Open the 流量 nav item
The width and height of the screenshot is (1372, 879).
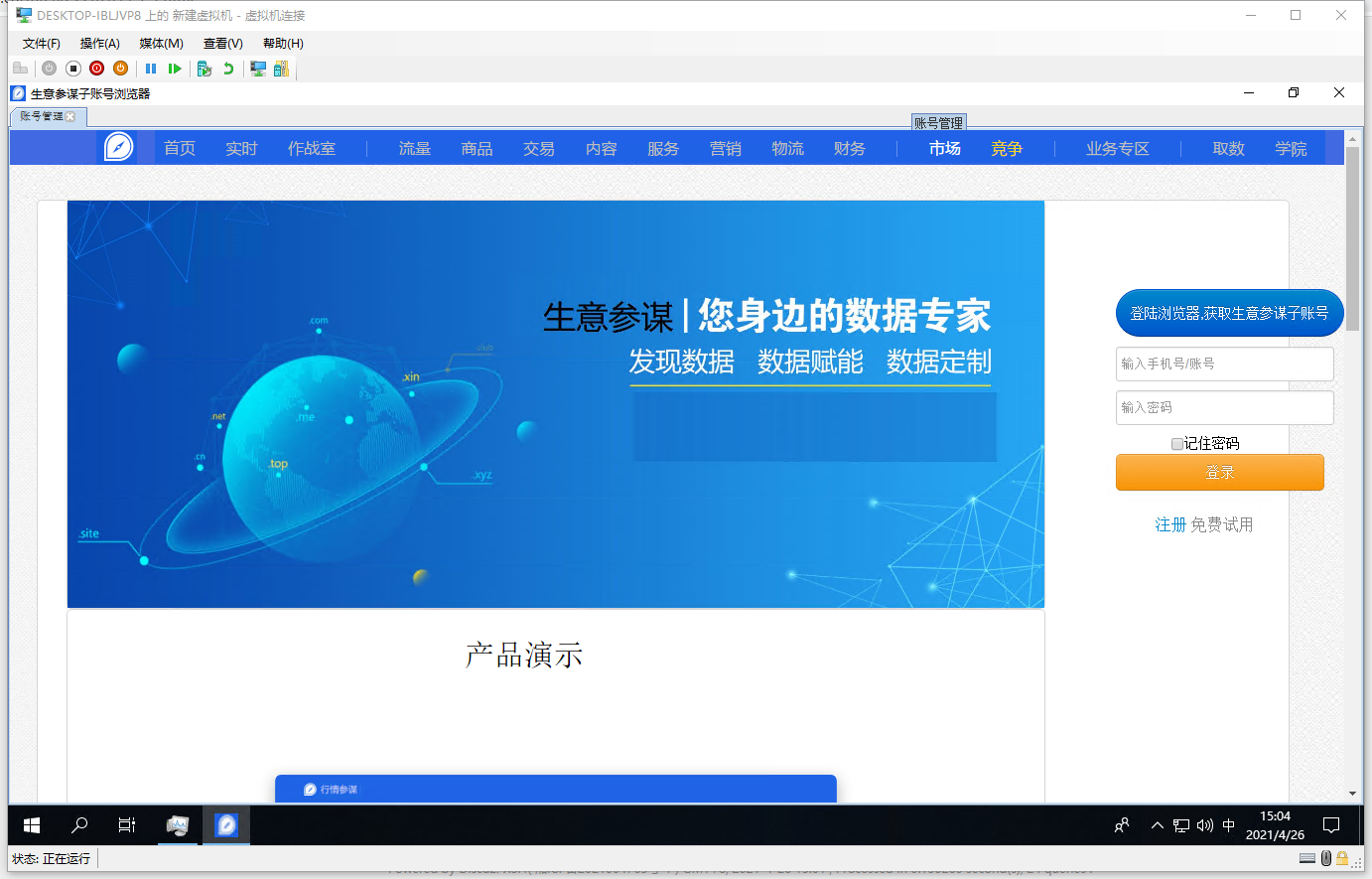(415, 148)
